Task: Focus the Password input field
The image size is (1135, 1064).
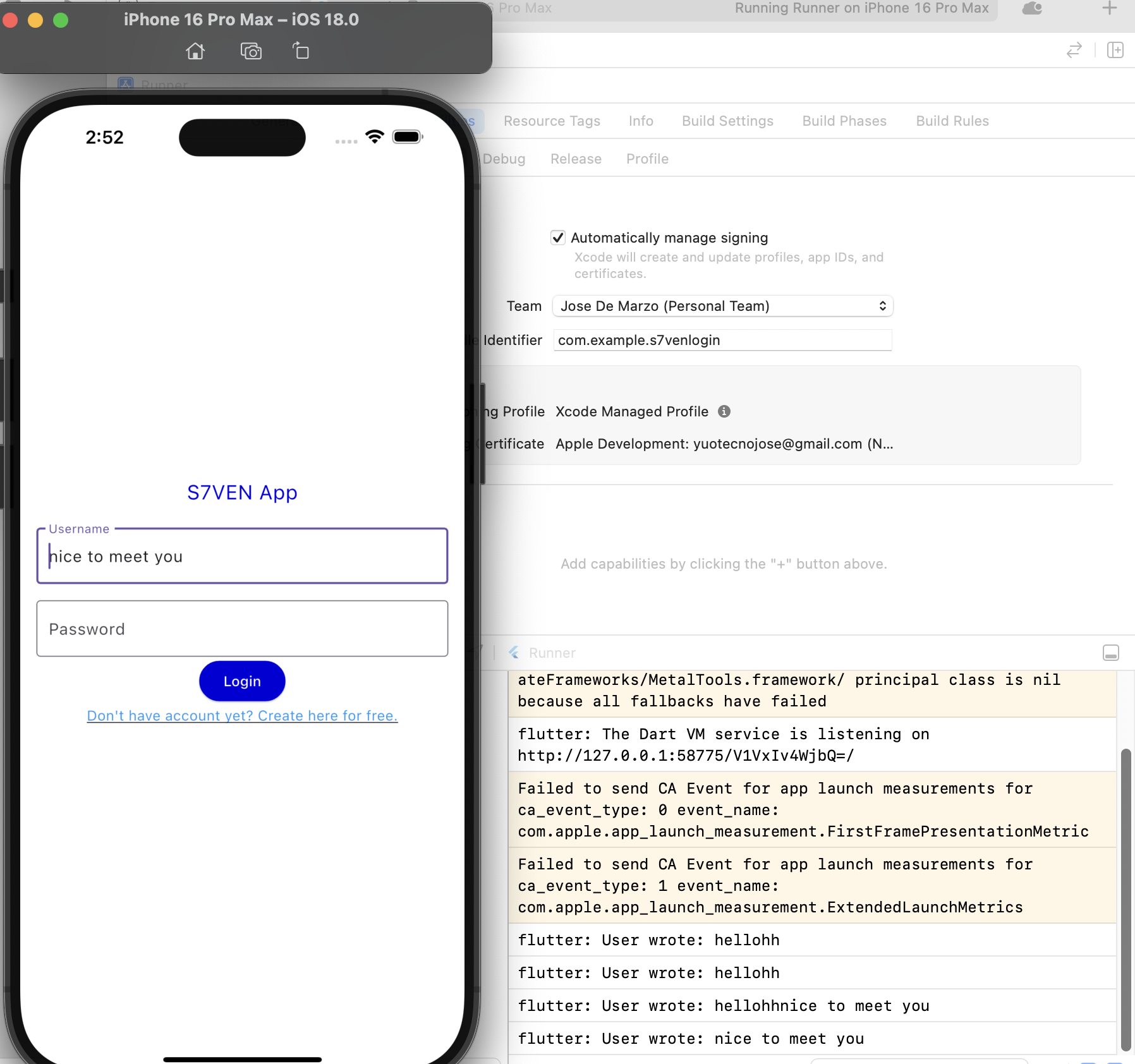Action: point(242,629)
